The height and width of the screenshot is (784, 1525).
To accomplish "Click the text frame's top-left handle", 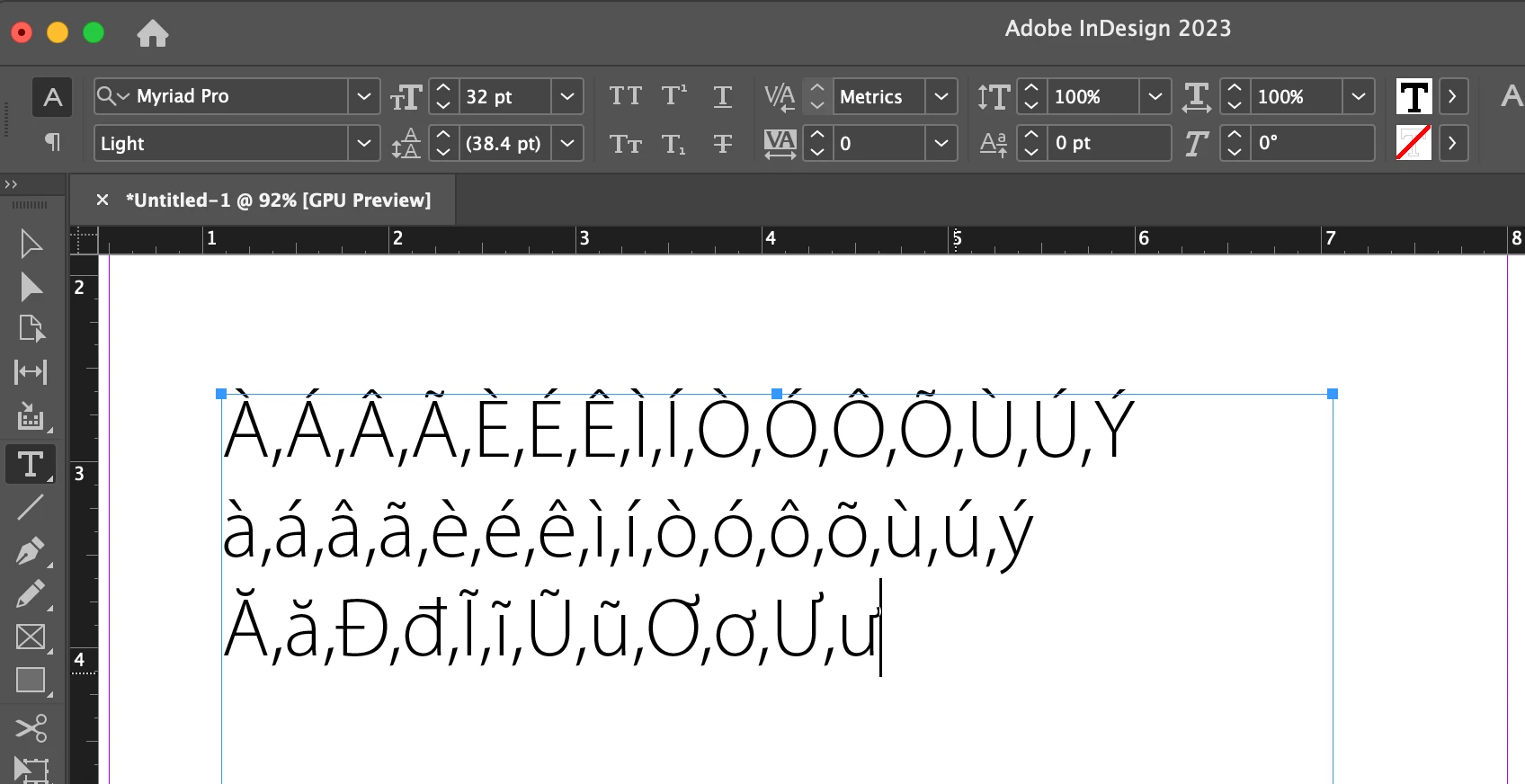I will 221,394.
